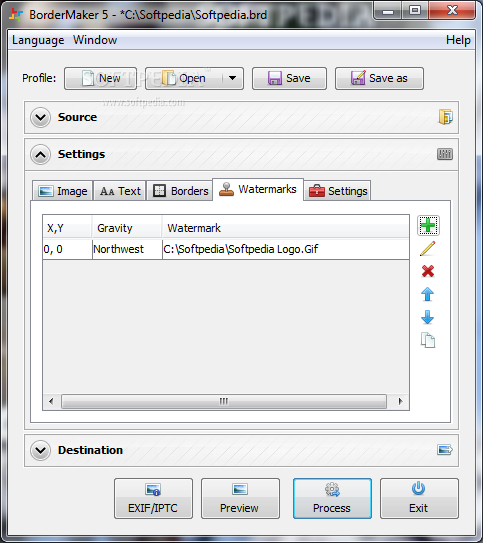Open the dropdown arrow beside Open
Screen dimensions: 483x543
pos(232,78)
